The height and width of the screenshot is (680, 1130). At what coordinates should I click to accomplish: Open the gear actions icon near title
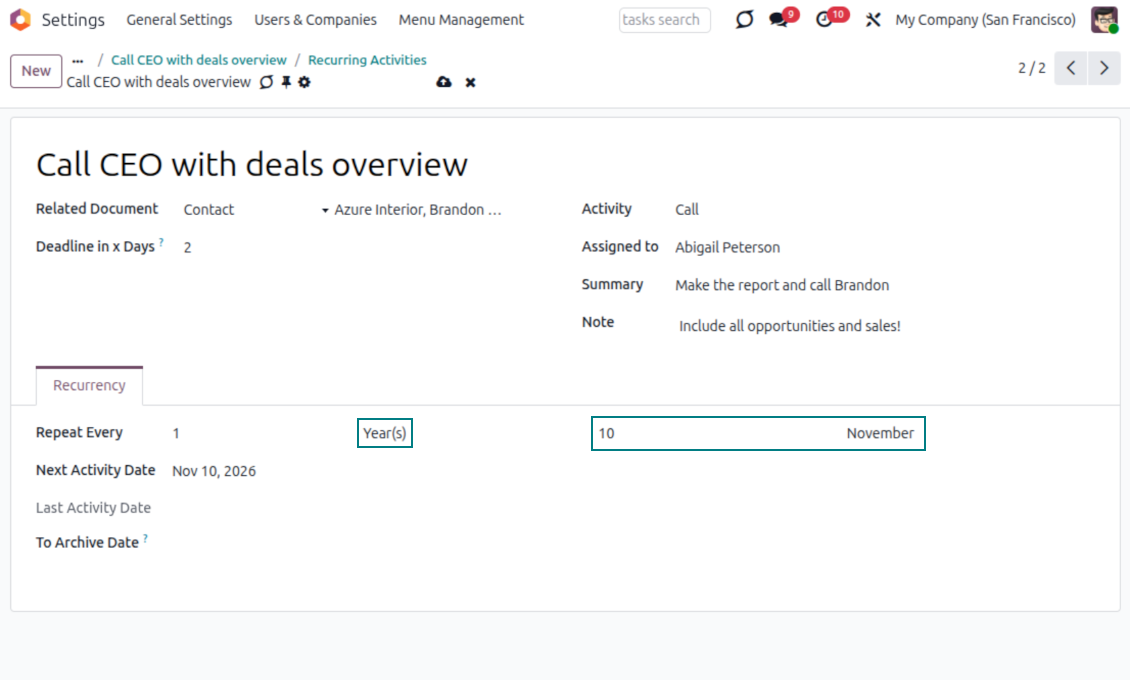(304, 82)
